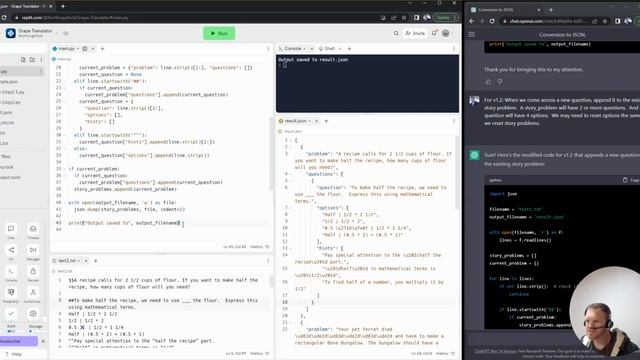The image size is (640, 360).
Task: Toggle the split layout icon beside main.py
Action: pos(85,49)
